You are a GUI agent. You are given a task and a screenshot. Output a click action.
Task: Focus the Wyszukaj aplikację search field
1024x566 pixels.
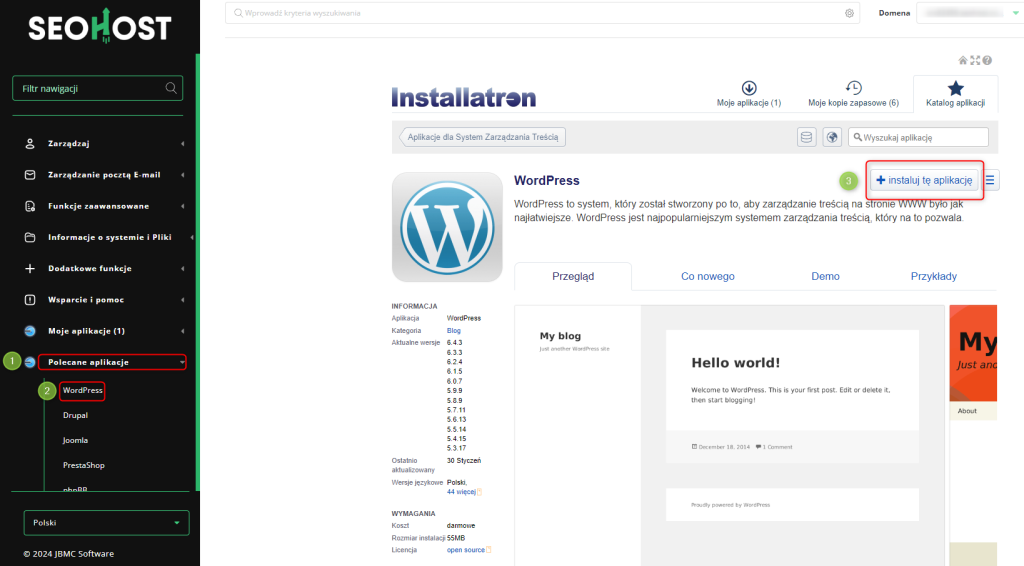918,137
